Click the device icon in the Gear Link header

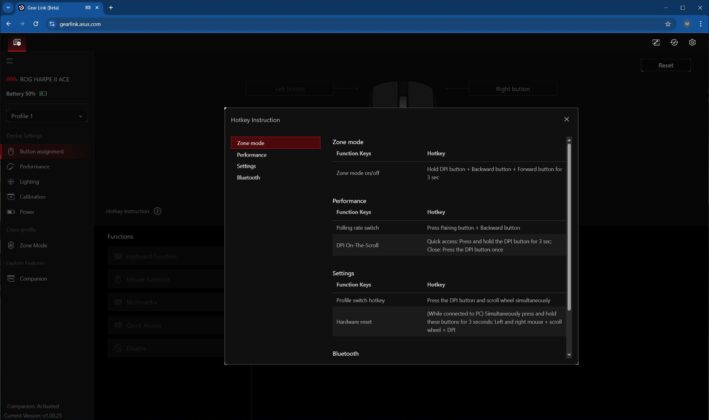17,43
